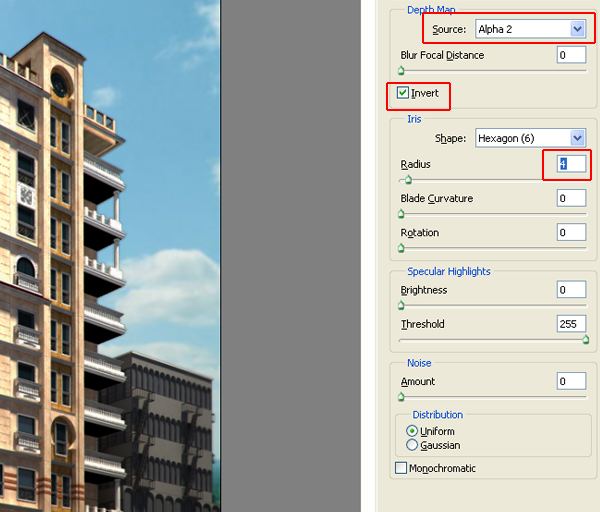
Task: Click the Blur Focal Distance slider handle
Action: point(401,71)
